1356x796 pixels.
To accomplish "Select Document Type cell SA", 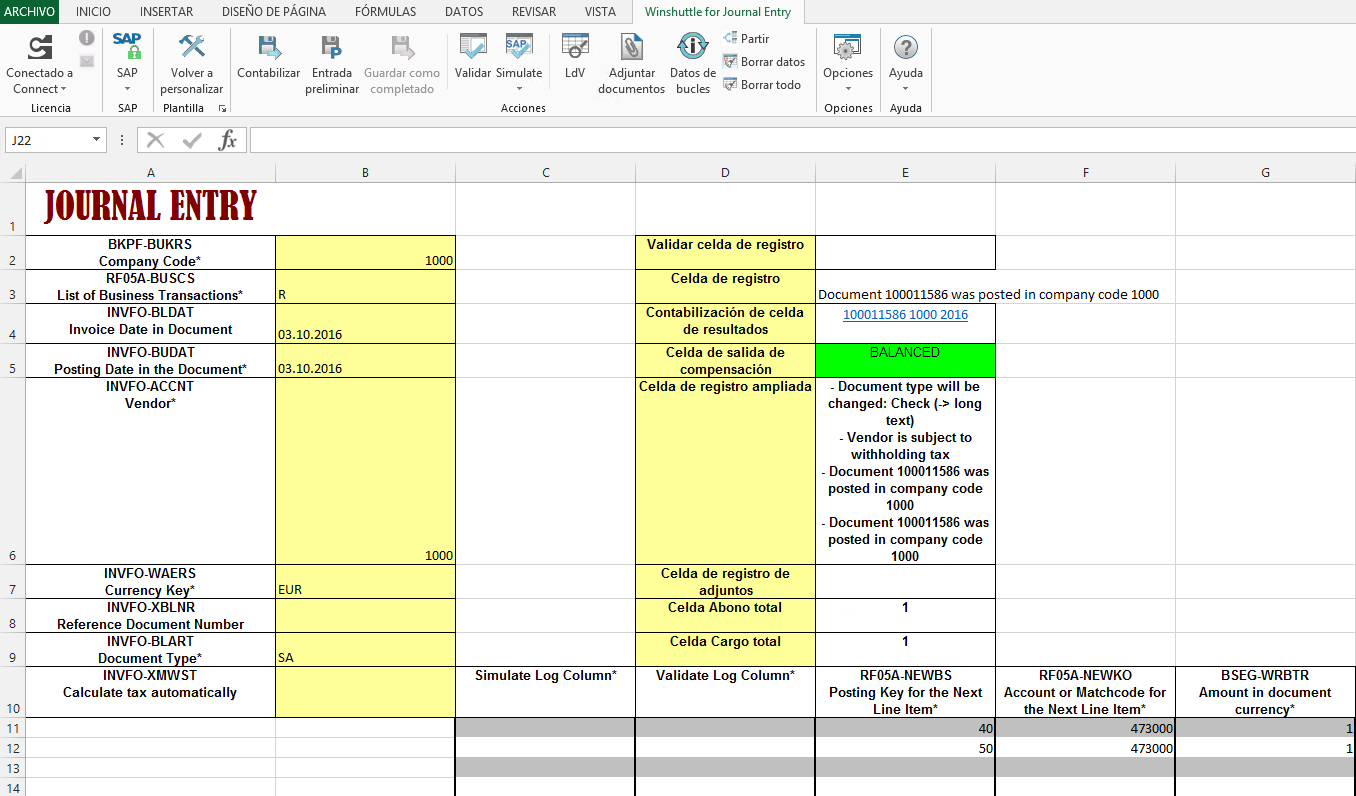I will click(365, 649).
